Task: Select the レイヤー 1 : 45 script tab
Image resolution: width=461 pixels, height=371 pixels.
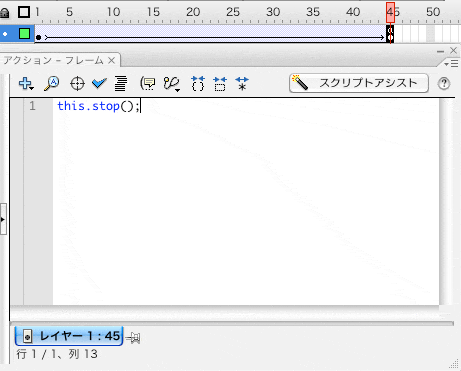Action: (x=69, y=336)
